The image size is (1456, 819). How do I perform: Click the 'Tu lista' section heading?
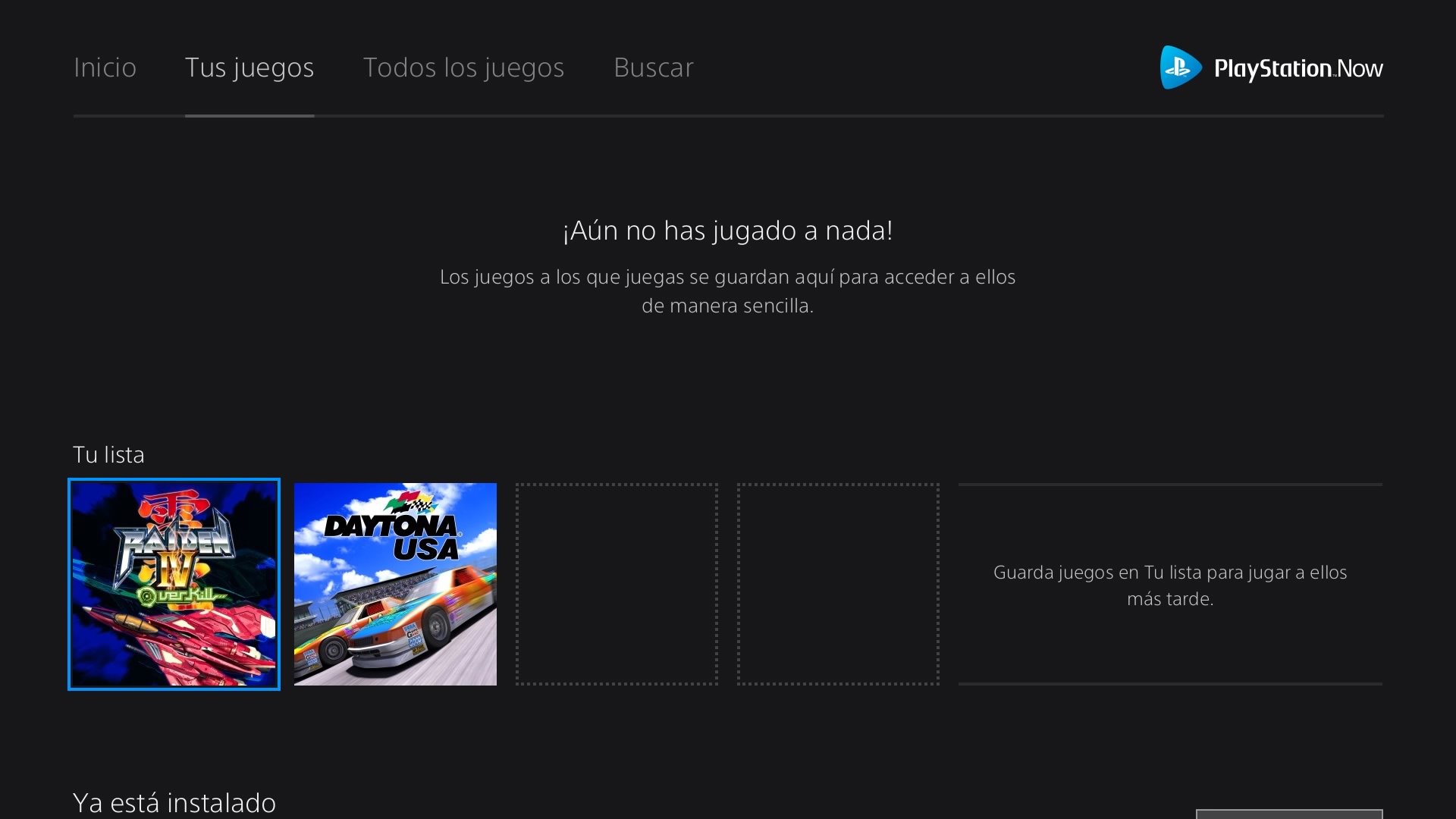click(x=108, y=454)
